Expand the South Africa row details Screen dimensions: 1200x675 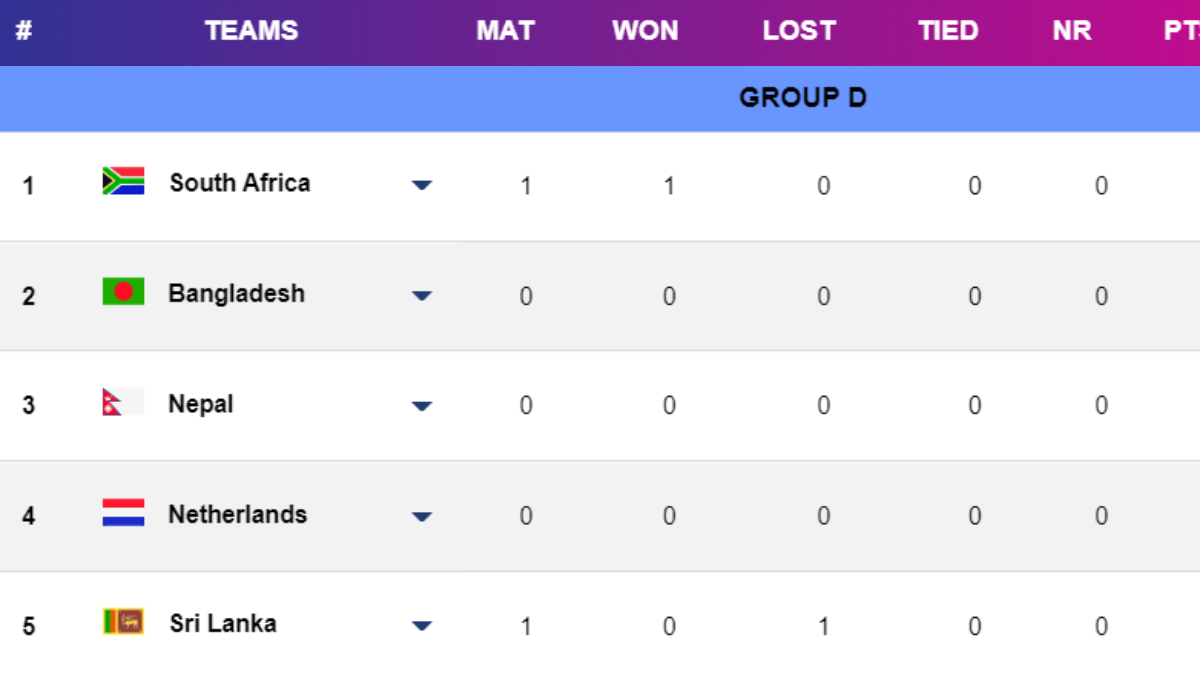[422, 185]
